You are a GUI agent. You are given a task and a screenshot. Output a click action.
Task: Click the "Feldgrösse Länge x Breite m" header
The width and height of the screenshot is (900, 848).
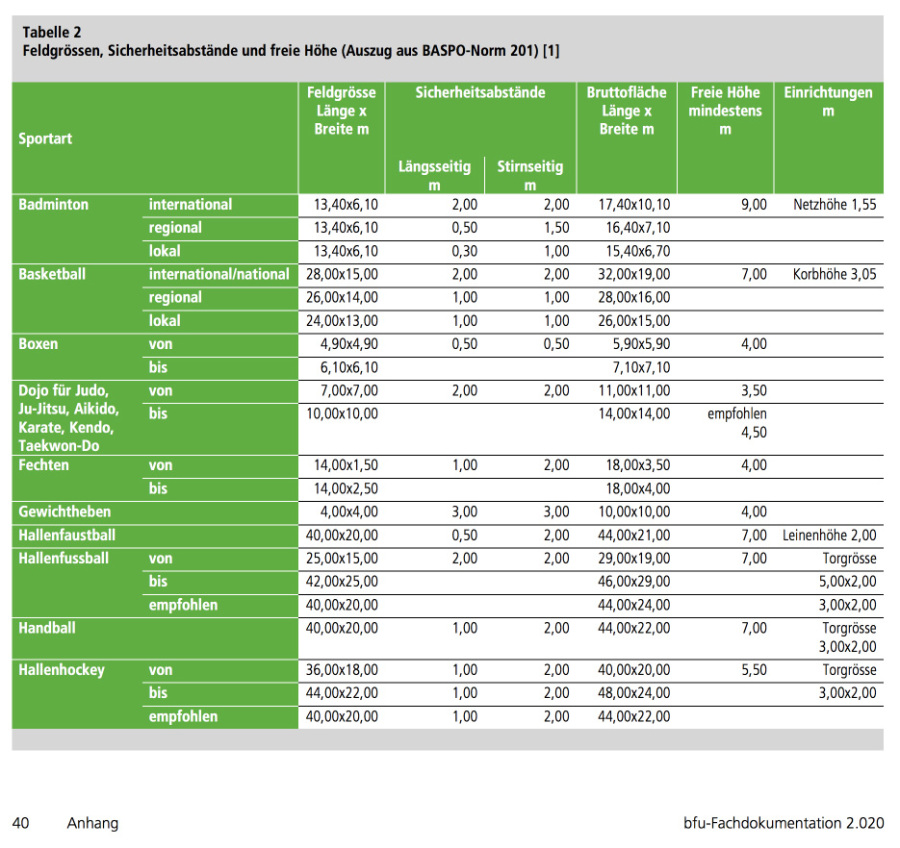tap(342, 111)
